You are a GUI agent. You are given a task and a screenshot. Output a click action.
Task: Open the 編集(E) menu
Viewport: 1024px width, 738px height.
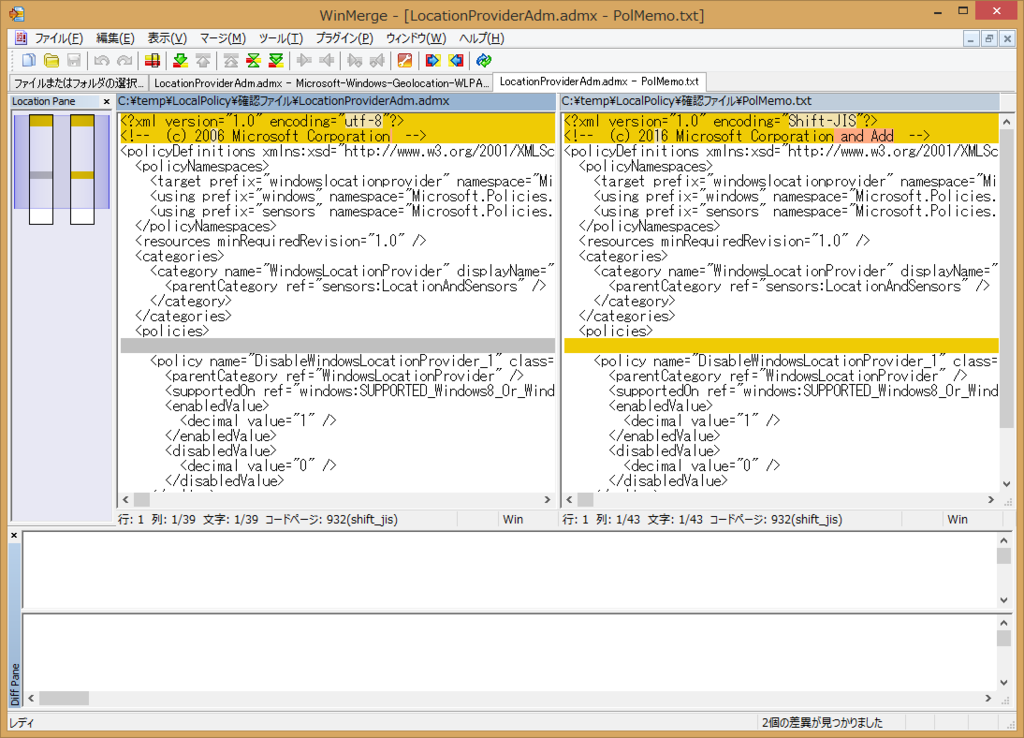(x=115, y=38)
